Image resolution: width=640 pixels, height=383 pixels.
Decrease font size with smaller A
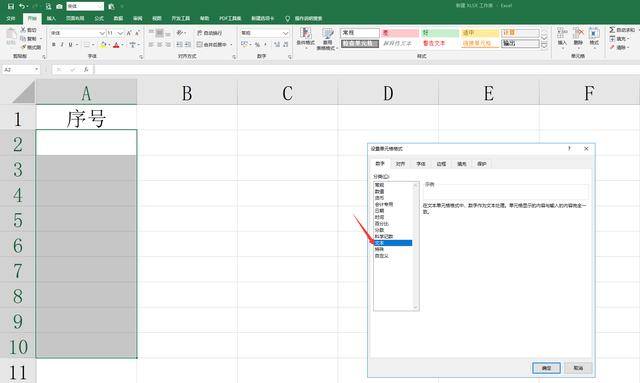[x=137, y=33]
